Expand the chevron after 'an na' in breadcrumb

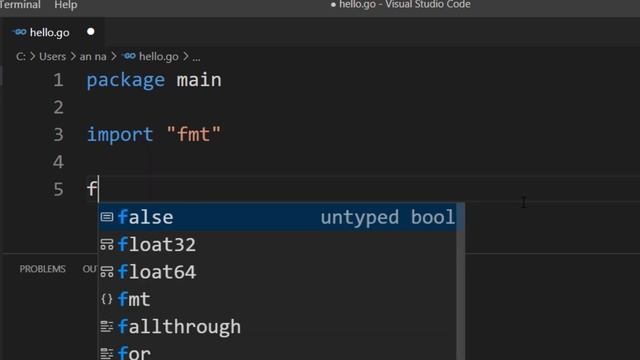pos(113,56)
